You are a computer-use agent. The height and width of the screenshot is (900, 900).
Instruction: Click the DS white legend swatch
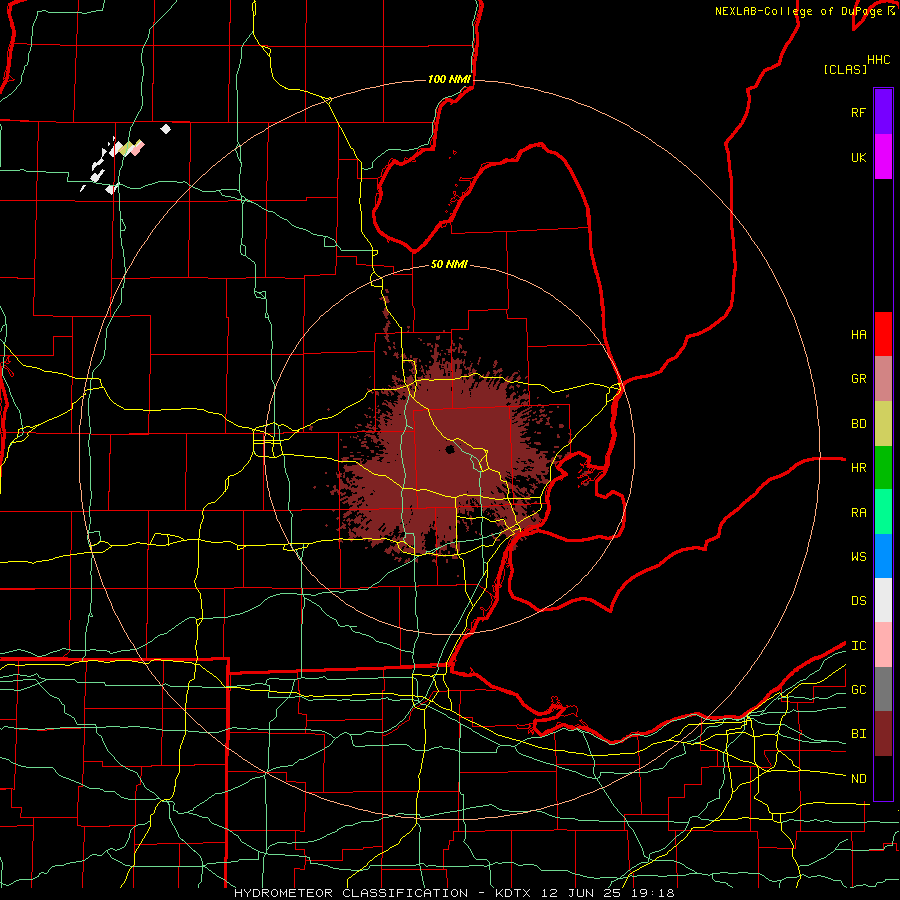click(883, 600)
